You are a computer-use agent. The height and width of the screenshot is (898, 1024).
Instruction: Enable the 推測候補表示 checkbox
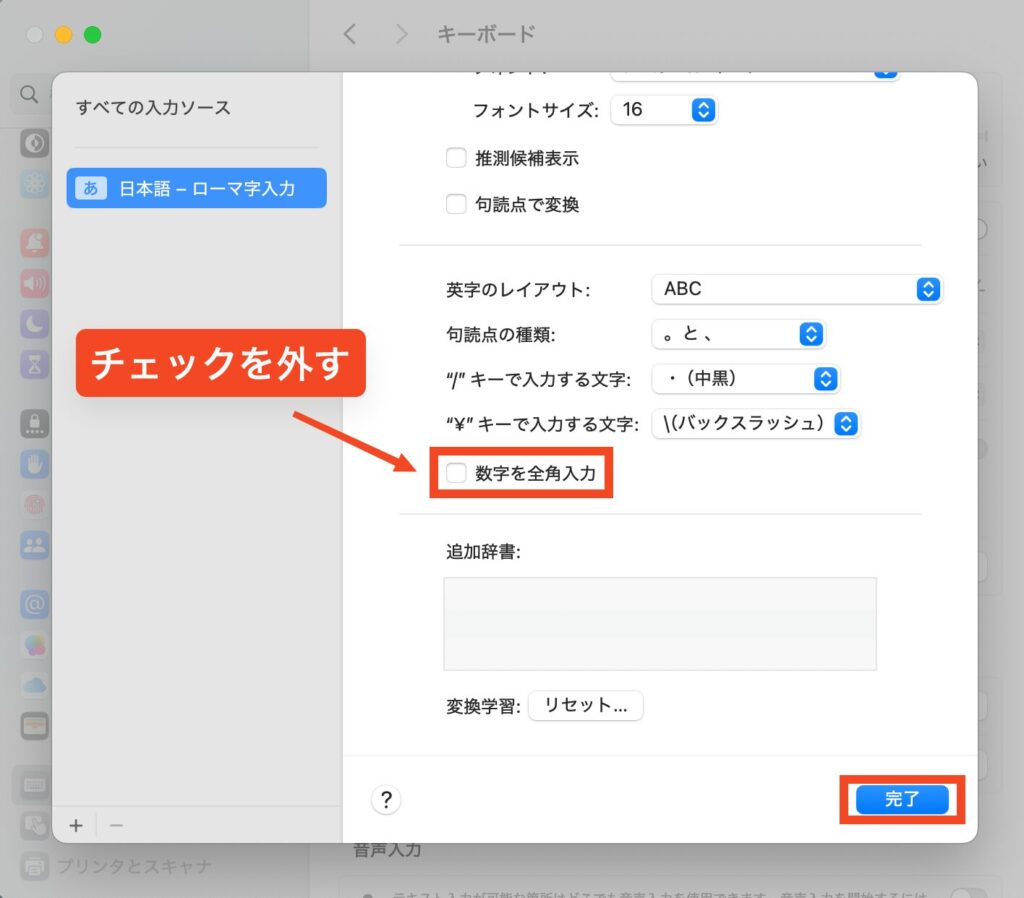pos(456,158)
